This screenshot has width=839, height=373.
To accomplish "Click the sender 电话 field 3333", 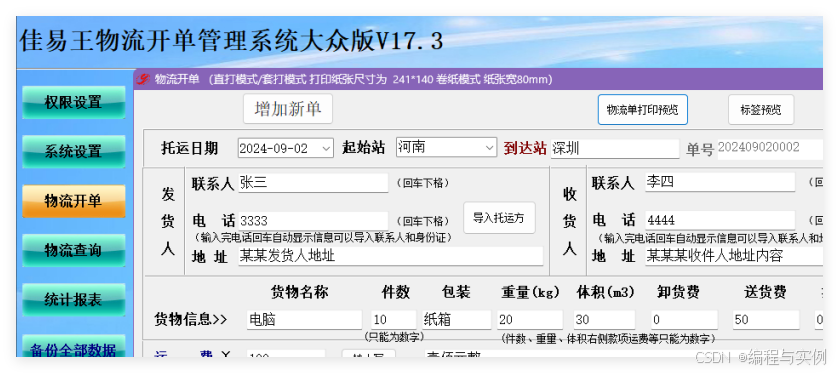I will 313,220.
